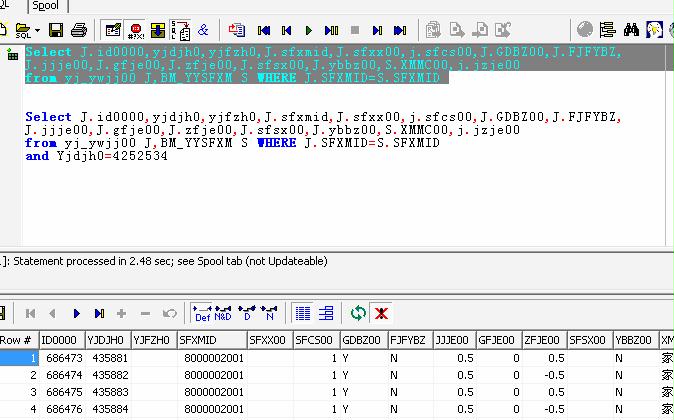Go to last record in grid navigator

pyautogui.click(x=98, y=313)
